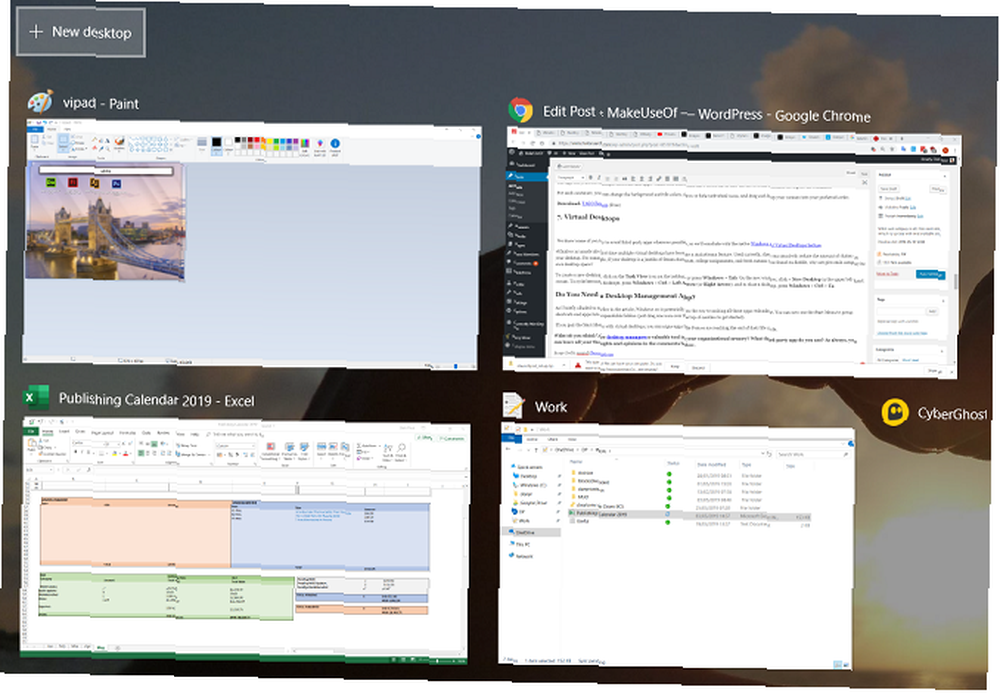Open Sort & Filter in Excel ribbon
Viewport: 1000px width, 693px height.
tap(387, 452)
